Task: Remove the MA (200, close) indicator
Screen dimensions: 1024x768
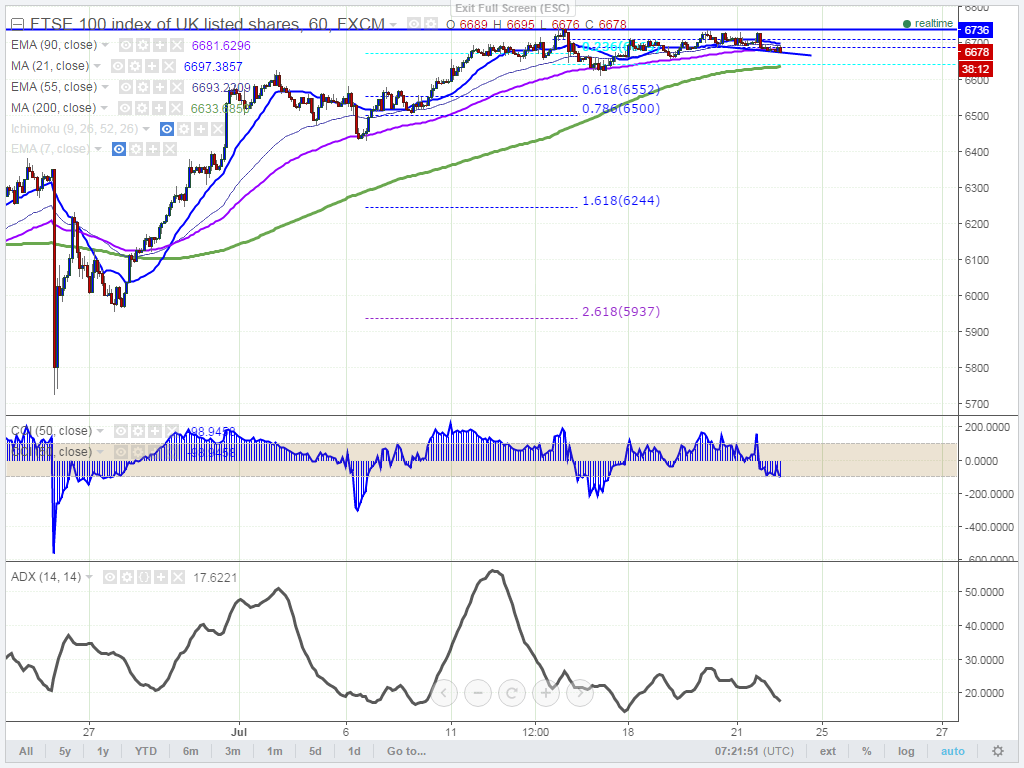Action: coord(176,108)
